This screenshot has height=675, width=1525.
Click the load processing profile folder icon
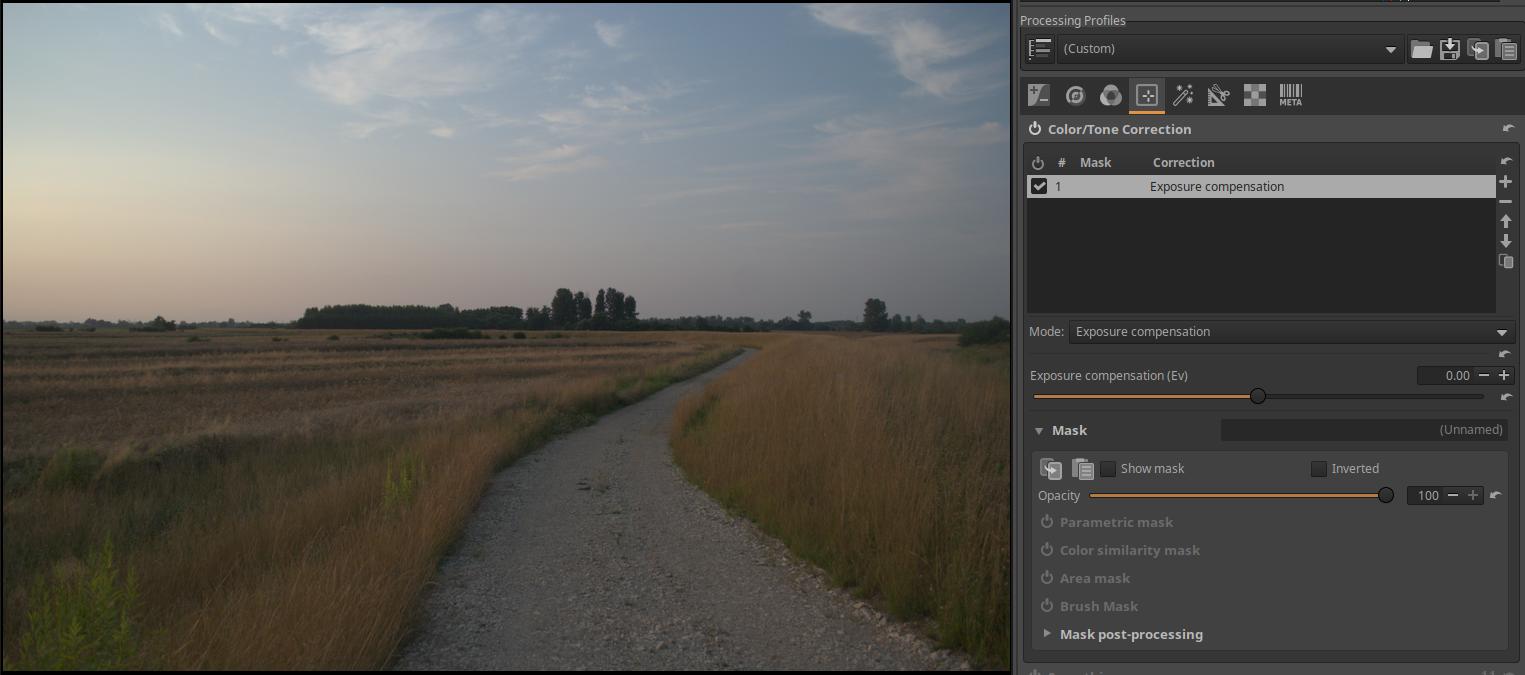(1421, 49)
